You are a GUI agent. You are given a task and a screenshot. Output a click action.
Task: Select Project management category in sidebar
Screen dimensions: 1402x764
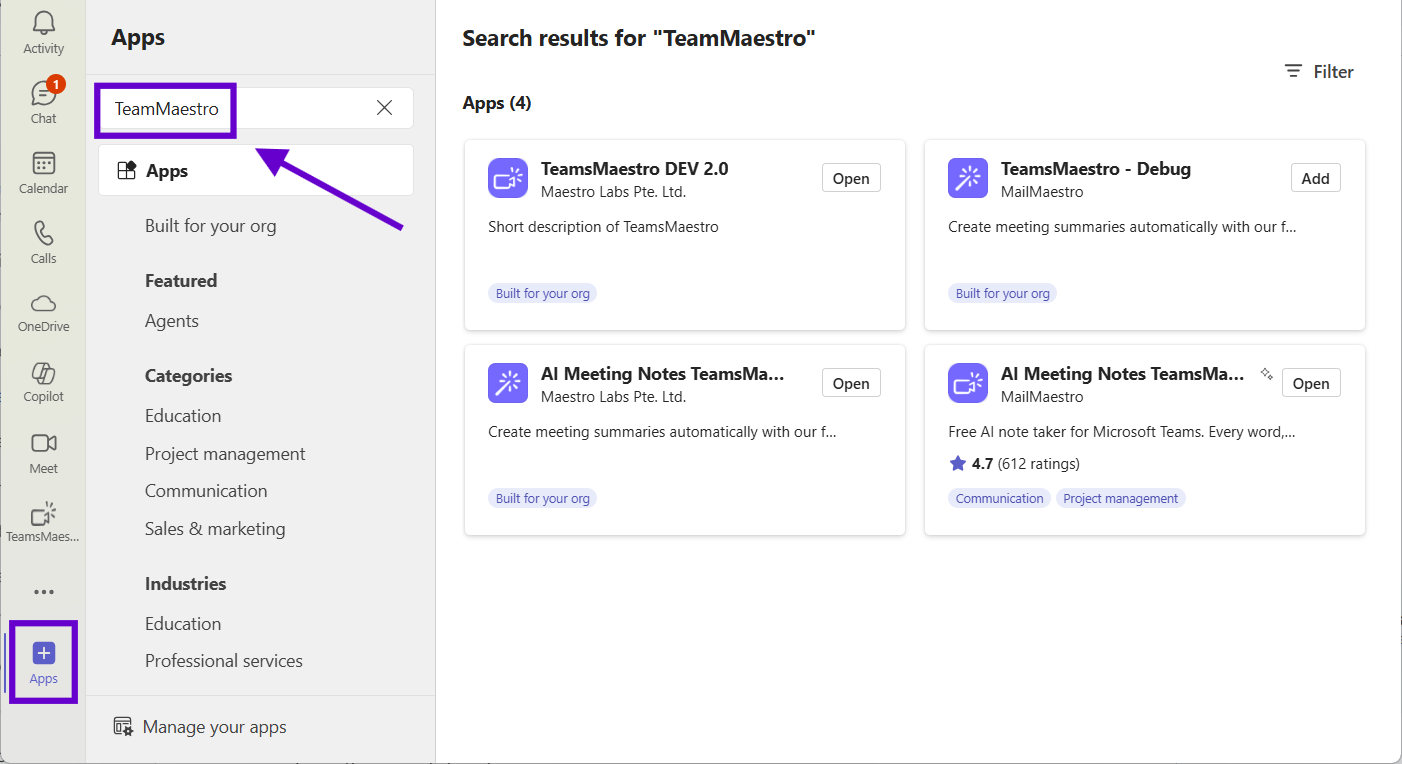click(225, 454)
